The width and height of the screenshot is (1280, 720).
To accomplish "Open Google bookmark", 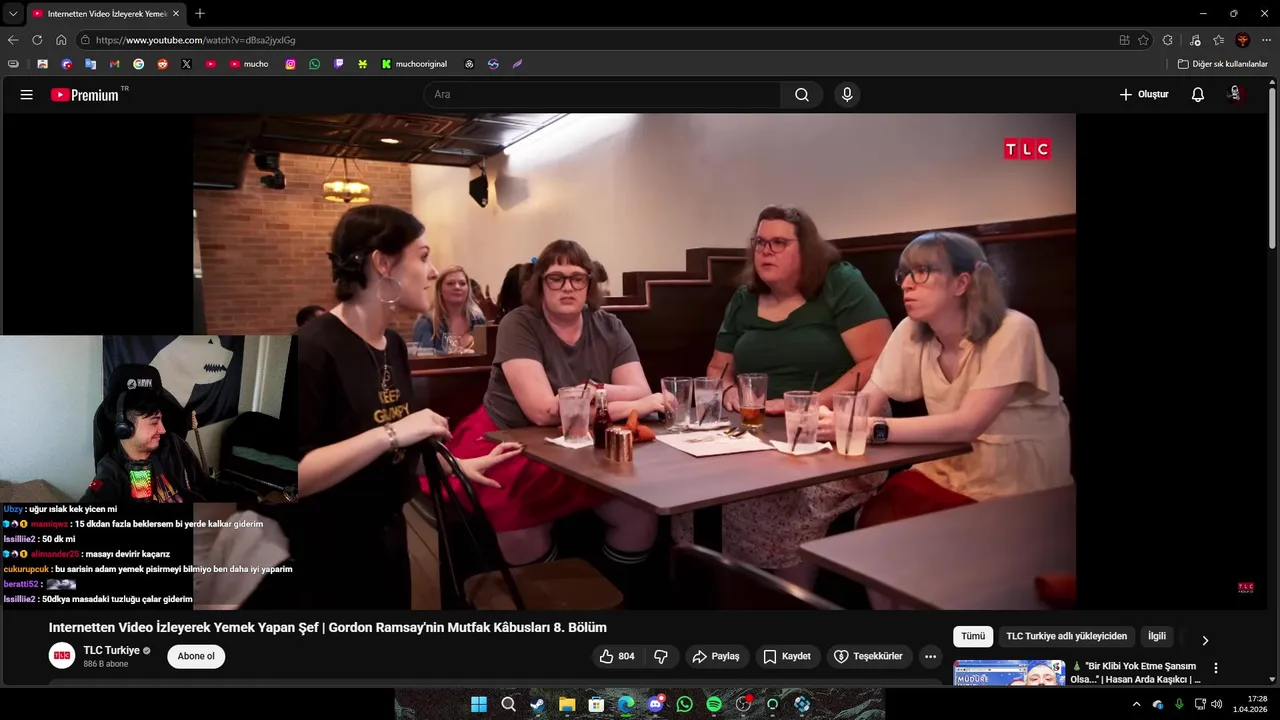I will click(x=138, y=64).
